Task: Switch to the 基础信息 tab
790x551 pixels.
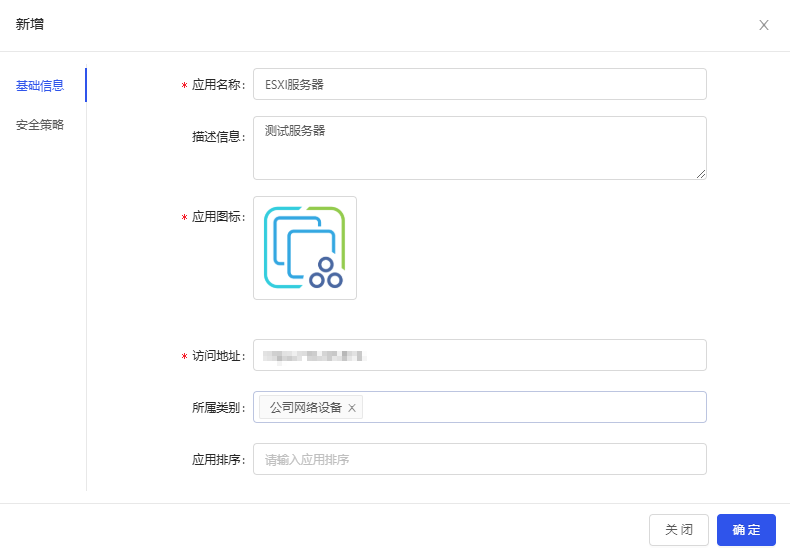Action: coord(40,86)
